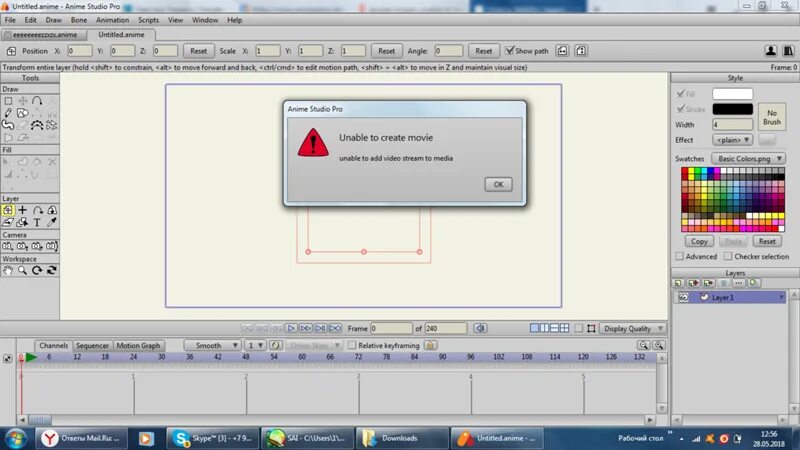The height and width of the screenshot is (450, 800).
Task: Select the Transform Layer tool highlighted yellow
Action: (x=8, y=210)
